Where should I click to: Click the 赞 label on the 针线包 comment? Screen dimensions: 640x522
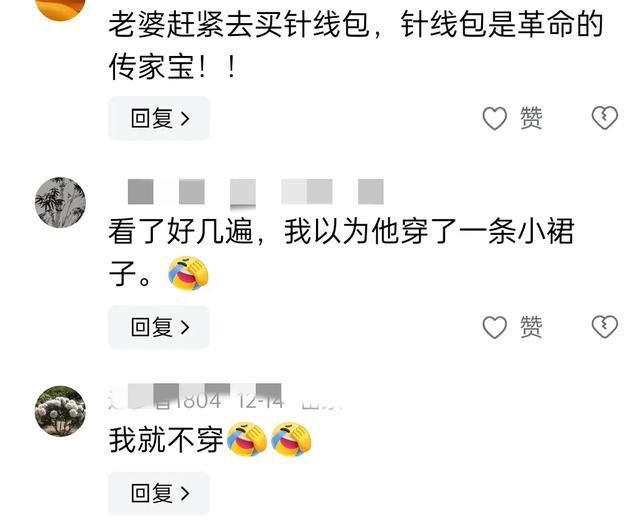coord(531,118)
